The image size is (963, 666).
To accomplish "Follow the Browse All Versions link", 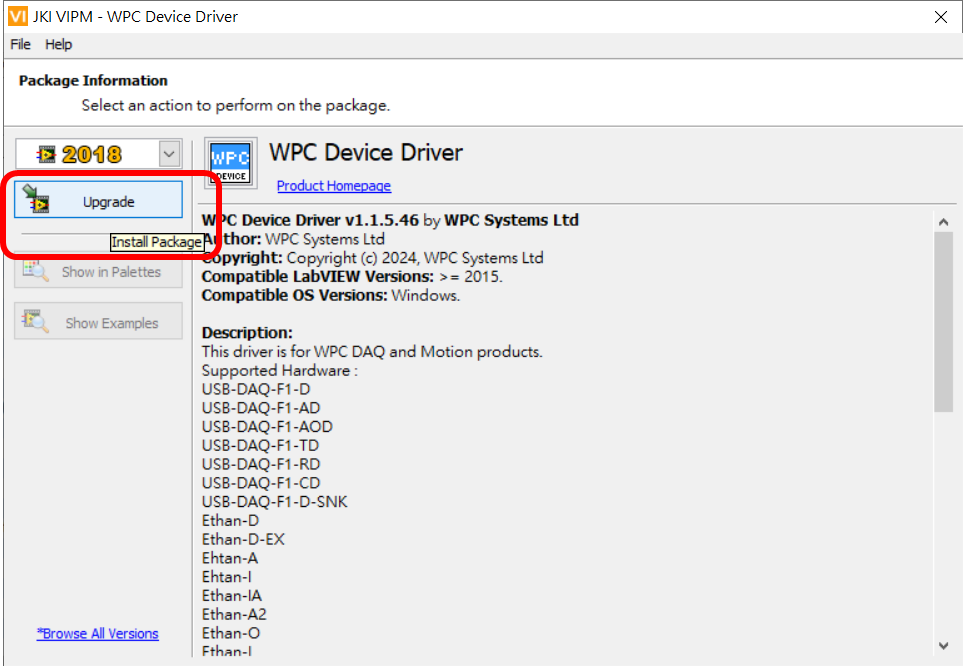I will pyautogui.click(x=98, y=633).
